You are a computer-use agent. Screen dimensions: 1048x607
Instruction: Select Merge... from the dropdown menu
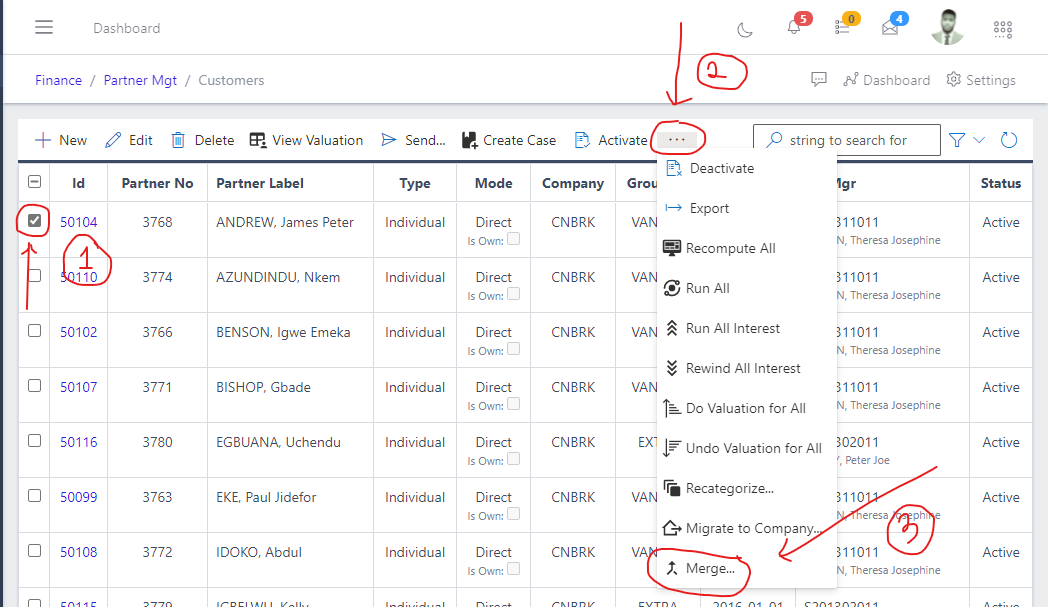tap(710, 568)
